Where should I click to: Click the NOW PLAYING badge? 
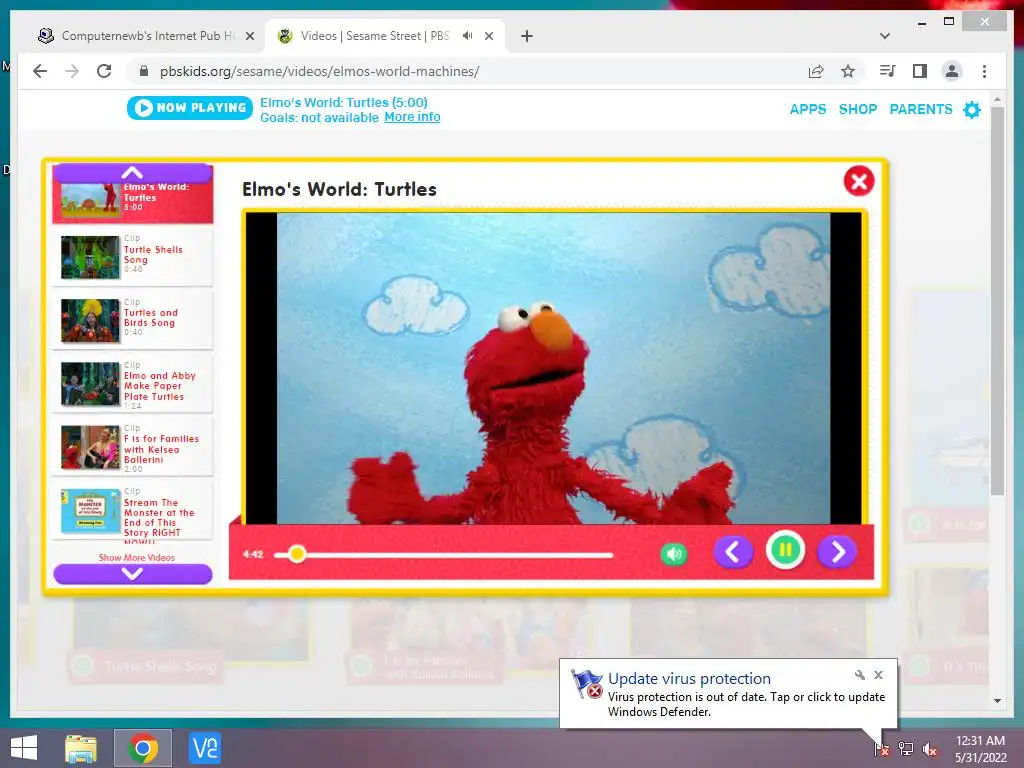point(190,108)
